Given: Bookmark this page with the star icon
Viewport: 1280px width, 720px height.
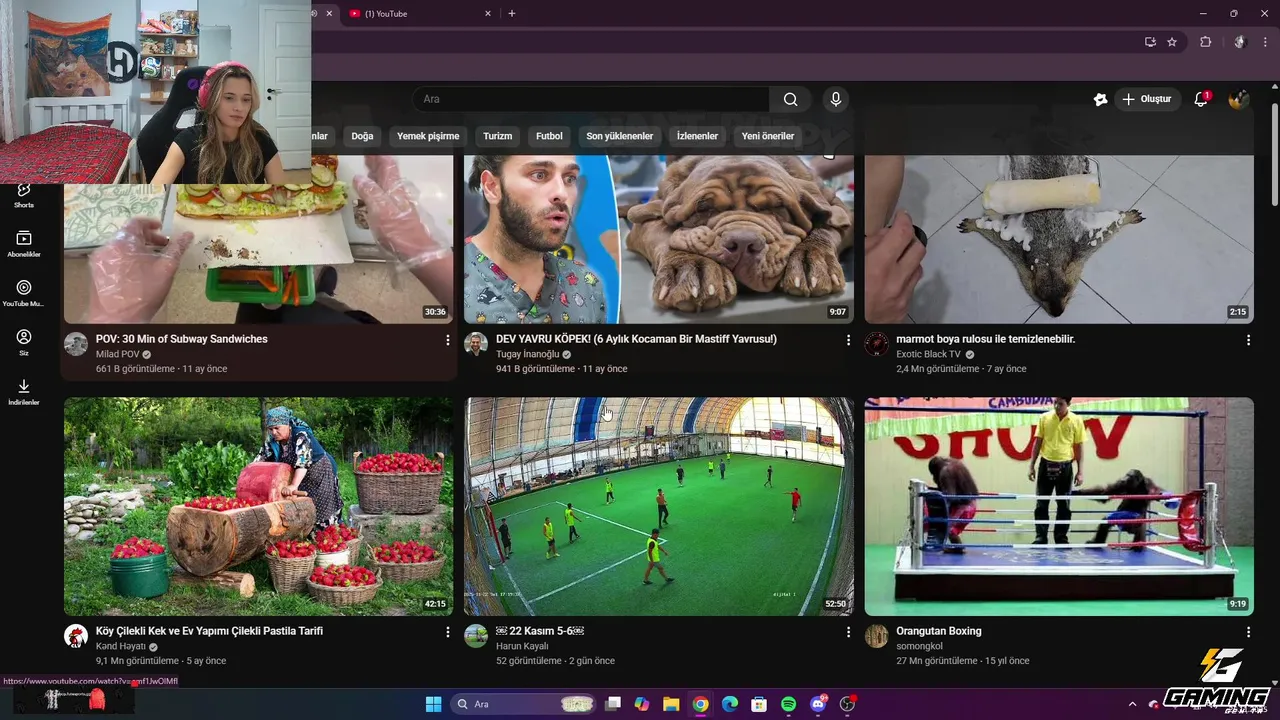Looking at the screenshot, I should tap(1172, 42).
